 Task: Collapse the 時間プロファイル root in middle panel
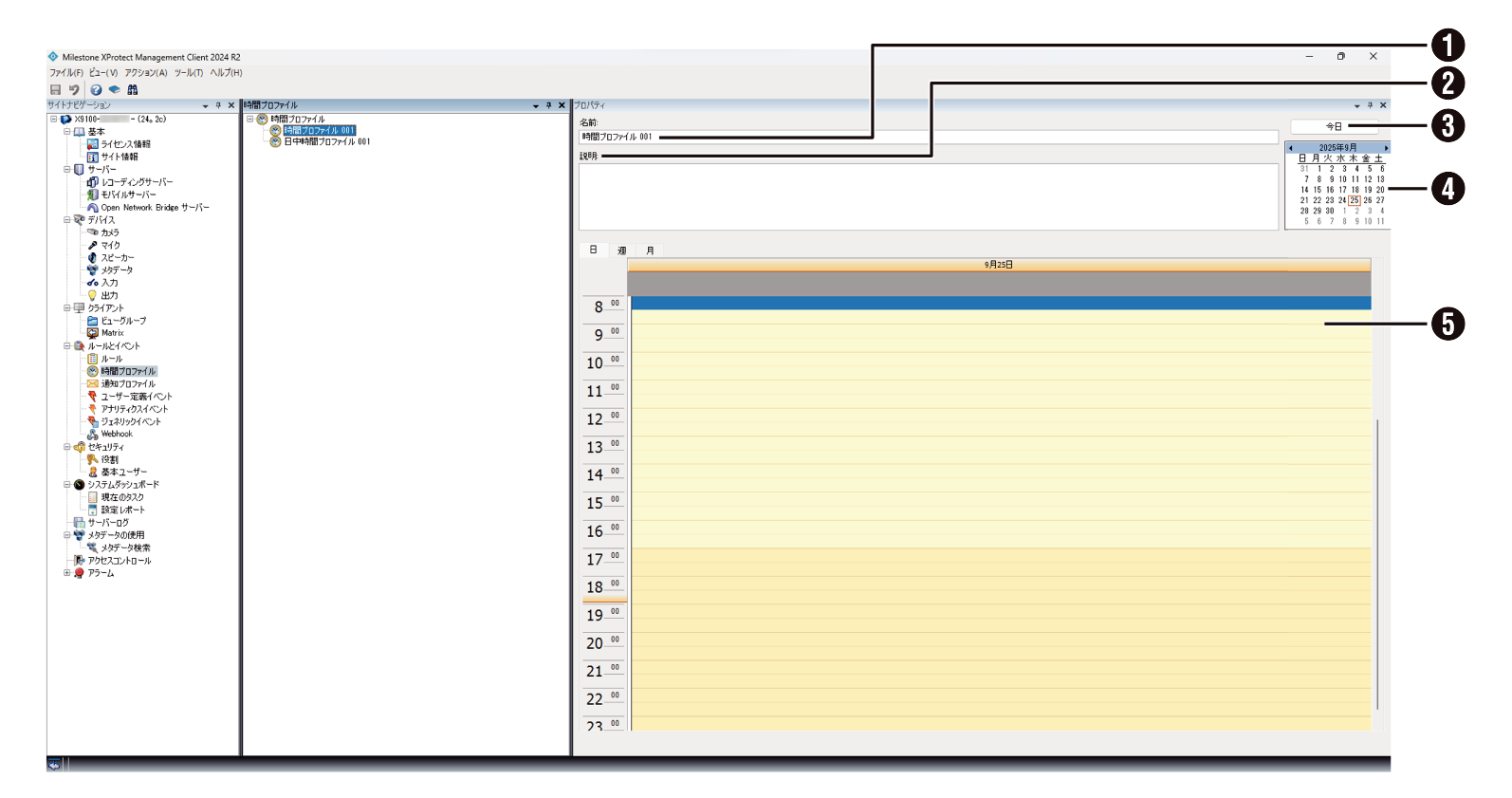click(250, 119)
